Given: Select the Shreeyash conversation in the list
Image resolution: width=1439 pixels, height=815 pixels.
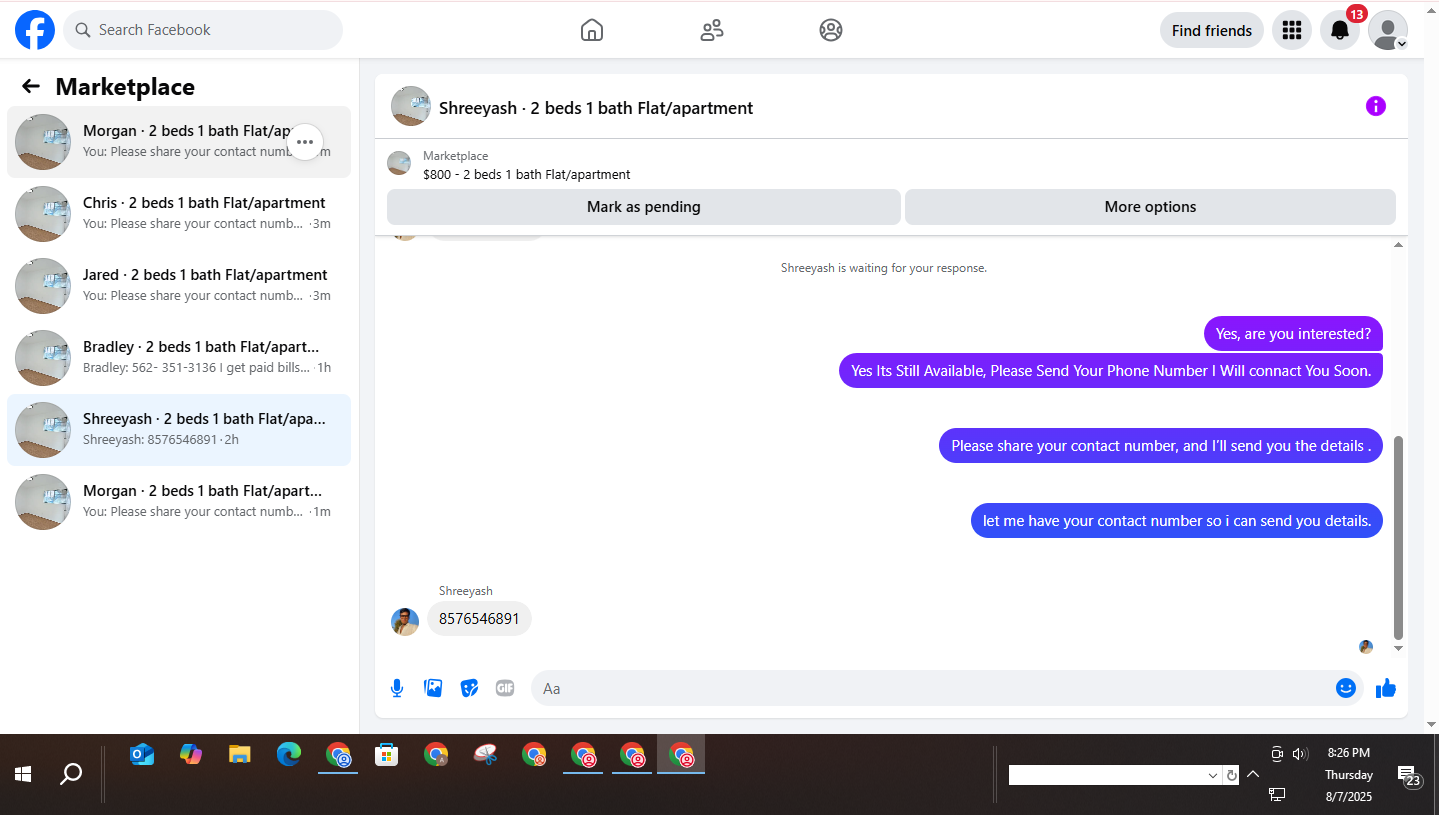Looking at the screenshot, I should (179, 430).
